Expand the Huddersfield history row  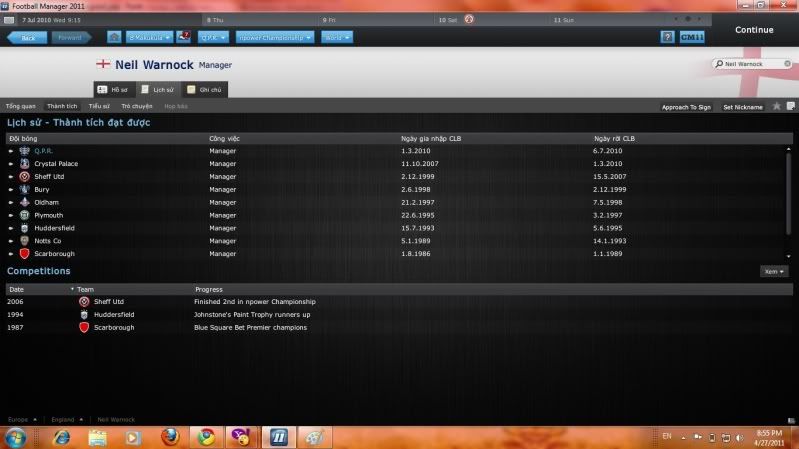point(11,228)
